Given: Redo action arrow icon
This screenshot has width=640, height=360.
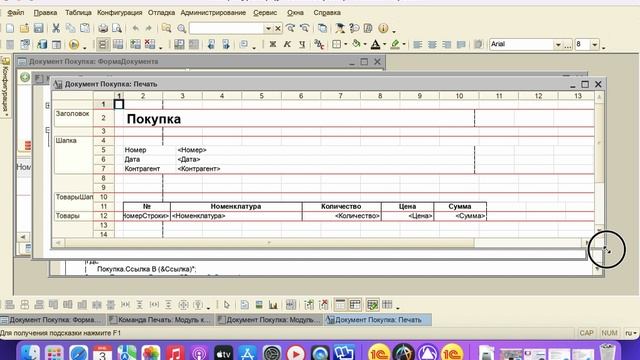Looking at the screenshot, I should point(149,28).
